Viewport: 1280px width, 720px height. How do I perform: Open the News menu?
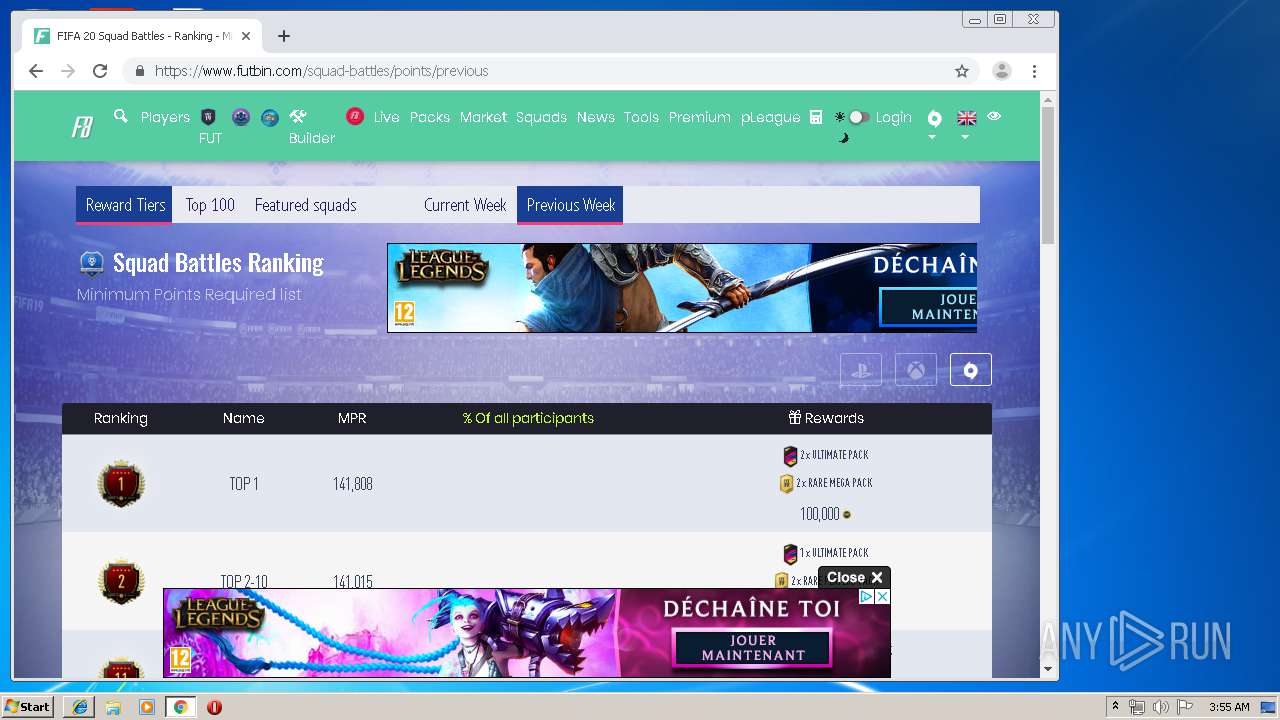tap(596, 117)
